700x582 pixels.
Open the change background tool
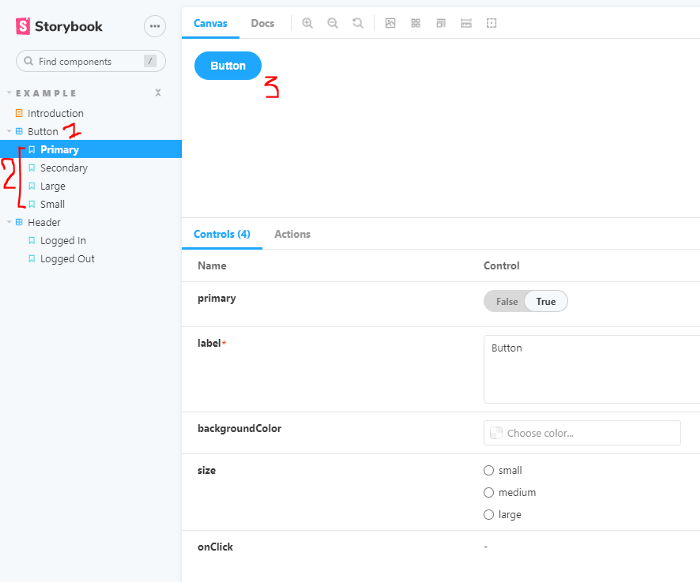(390, 23)
